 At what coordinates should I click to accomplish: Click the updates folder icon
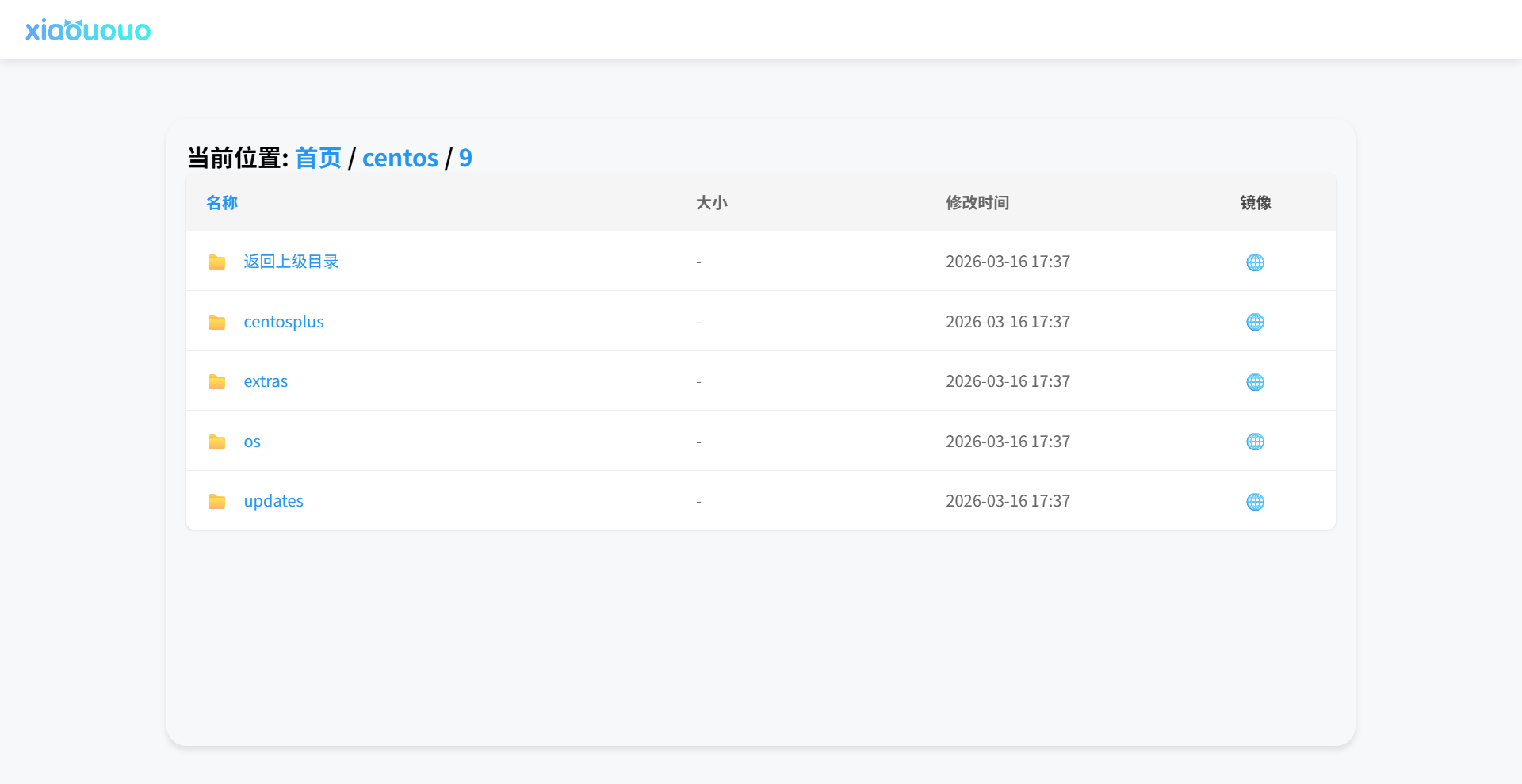click(x=217, y=502)
